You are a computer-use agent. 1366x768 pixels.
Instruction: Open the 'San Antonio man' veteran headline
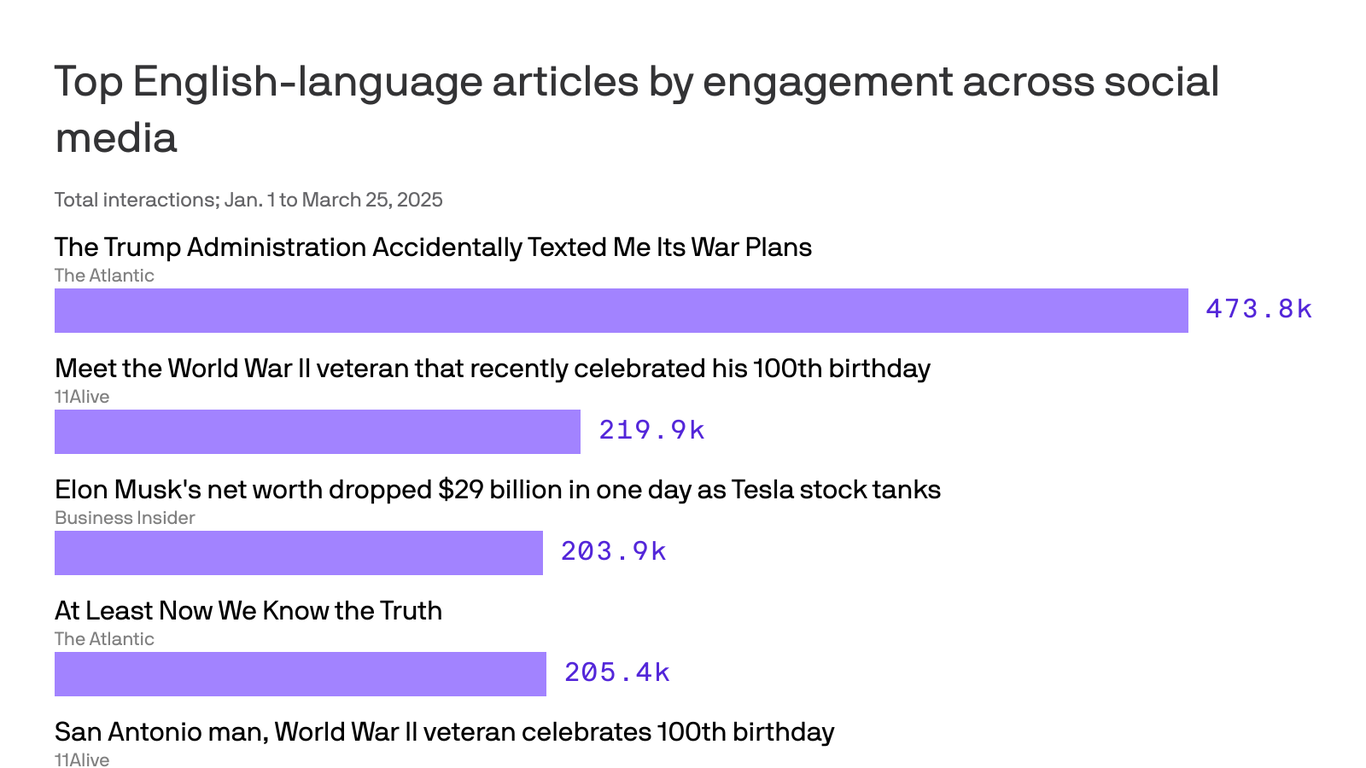(x=444, y=732)
